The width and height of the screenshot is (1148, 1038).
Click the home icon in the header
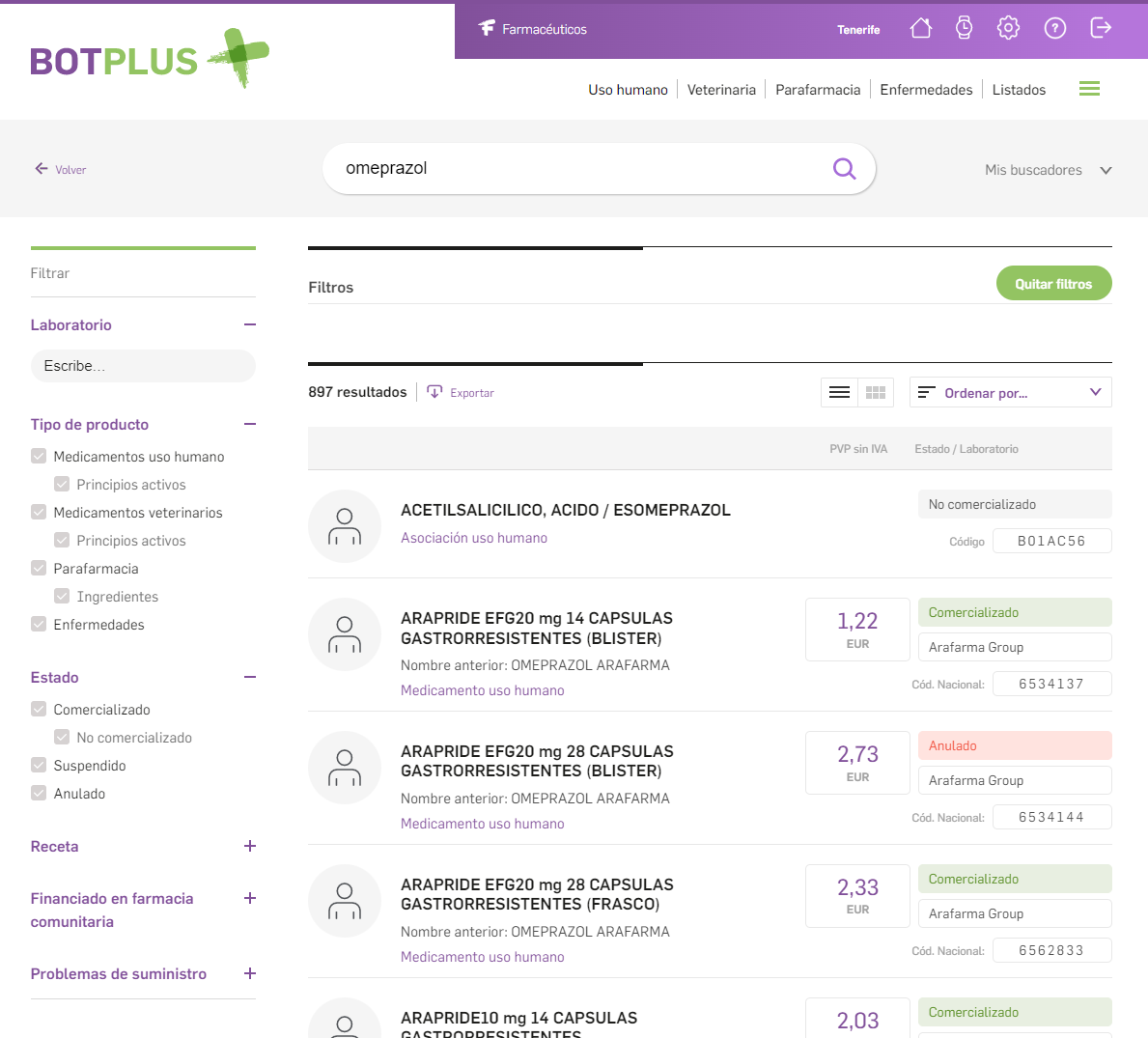(x=920, y=29)
